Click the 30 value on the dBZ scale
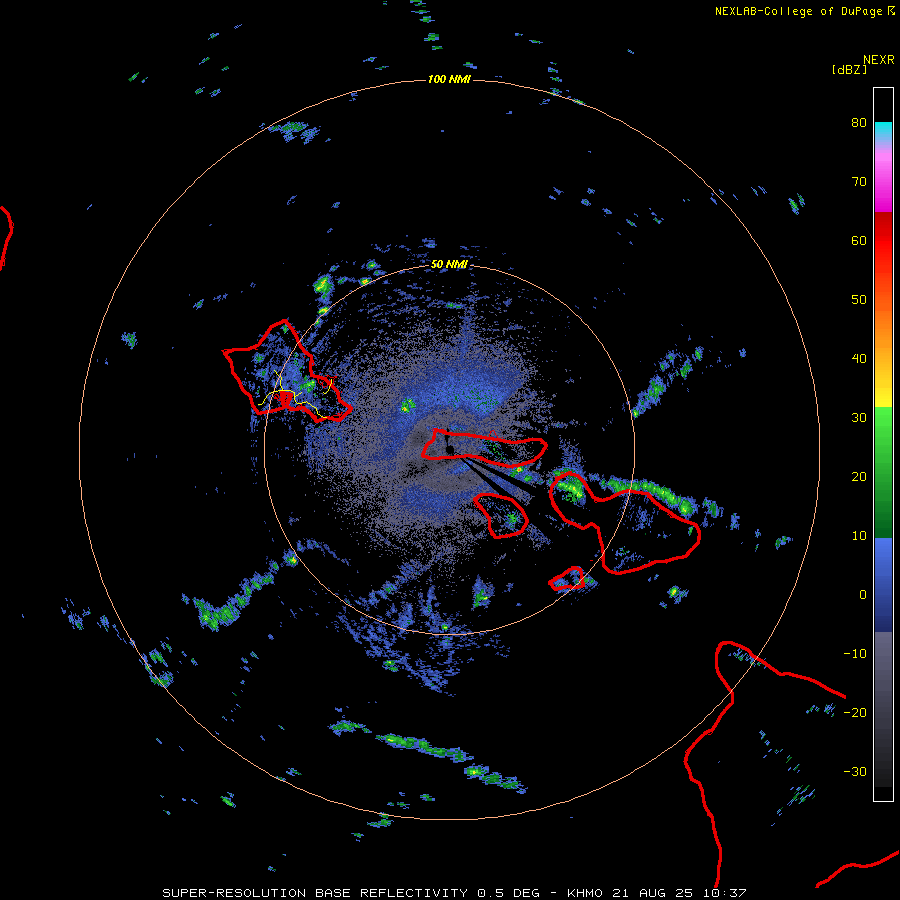The width and height of the screenshot is (900, 900). [859, 418]
